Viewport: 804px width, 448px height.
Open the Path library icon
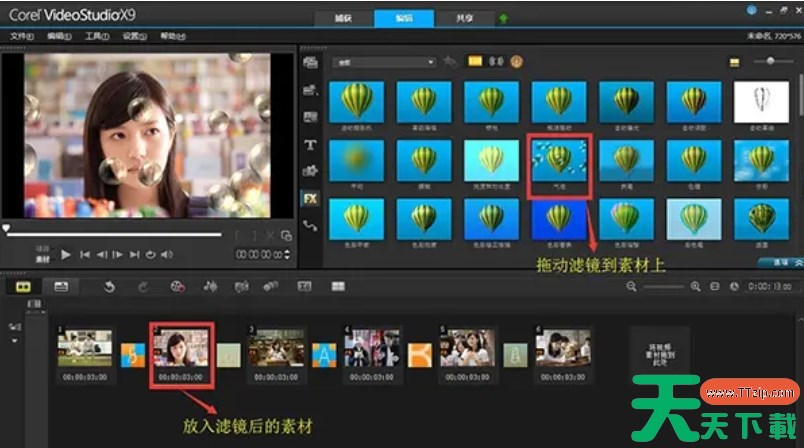(x=310, y=226)
